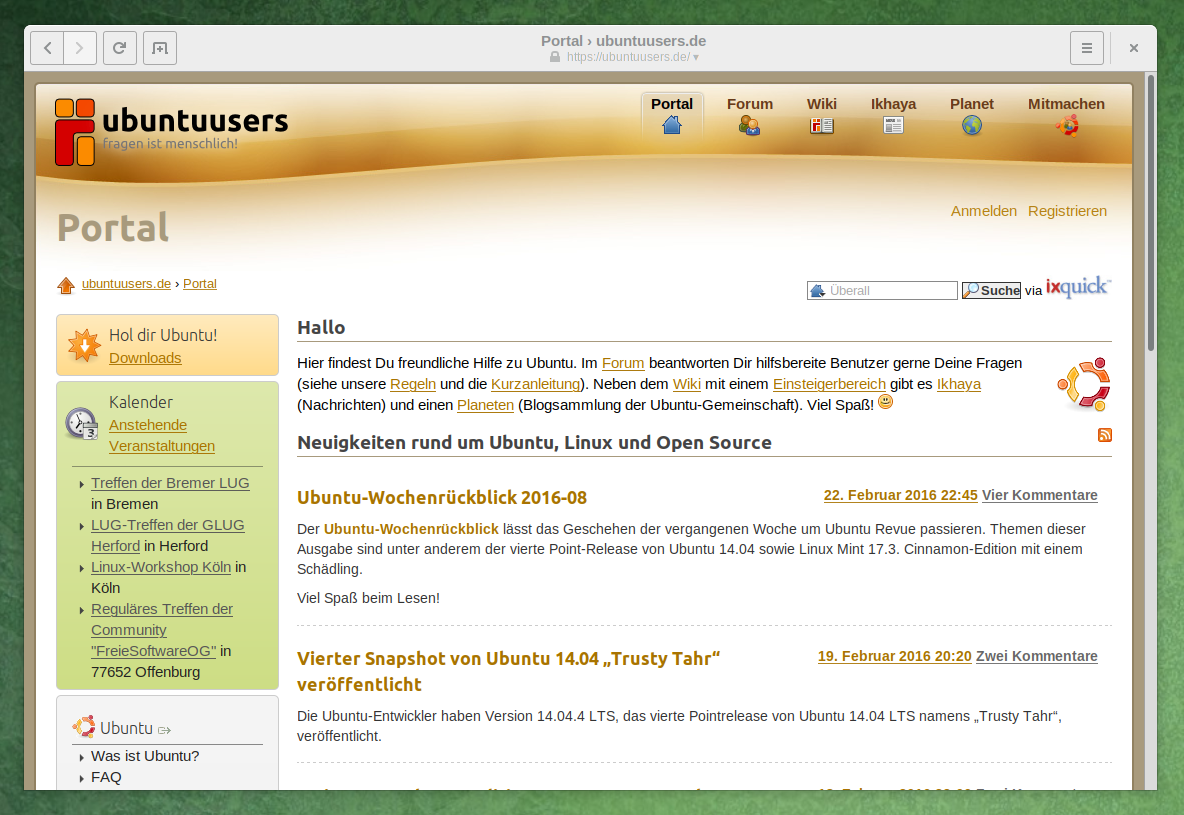The image size is (1184, 815).
Task: Open the FAQ sidebar item
Action: coord(106,777)
